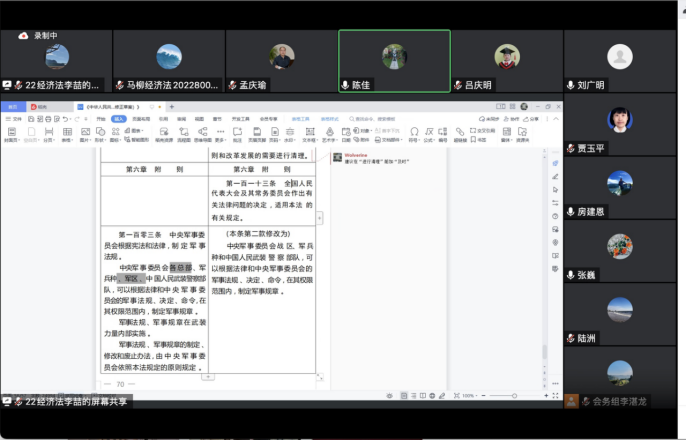Screen dimensions: 686x440
Task: Insert a 超链接 hyperlink
Action: pos(459,132)
